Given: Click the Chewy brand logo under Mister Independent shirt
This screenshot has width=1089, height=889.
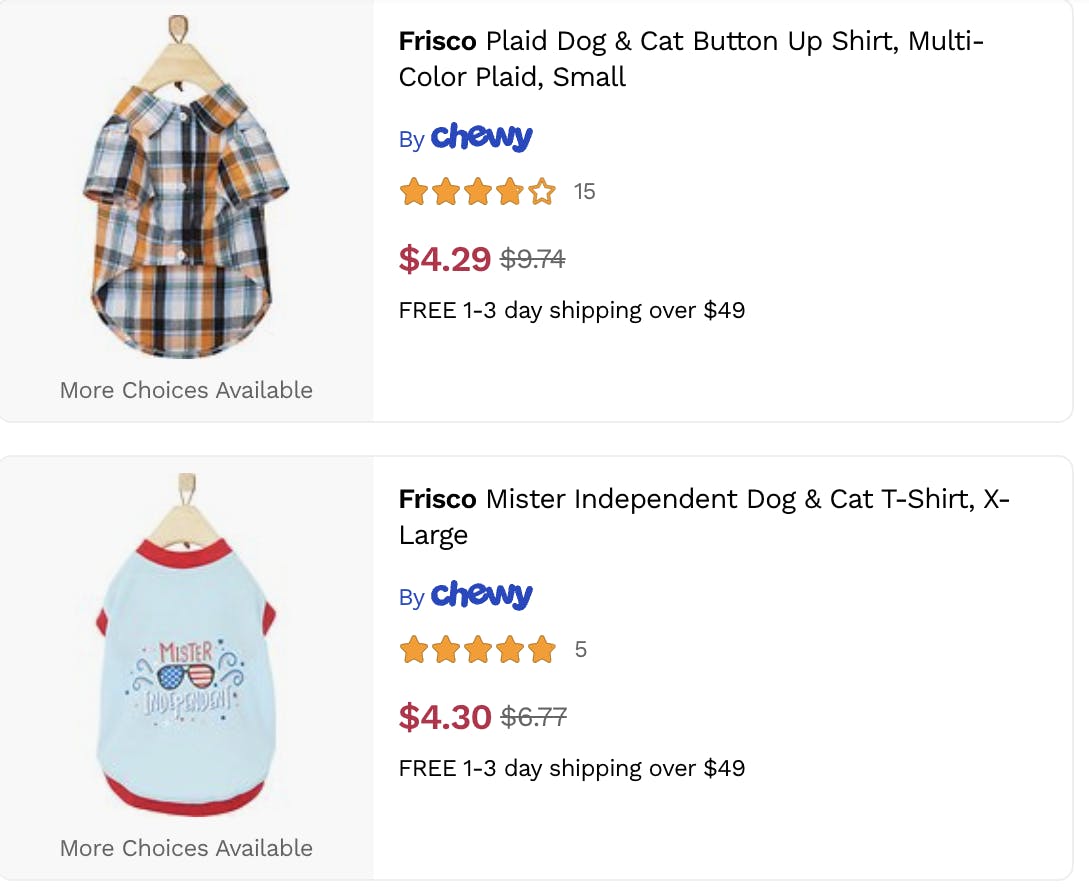Looking at the screenshot, I should click(482, 595).
